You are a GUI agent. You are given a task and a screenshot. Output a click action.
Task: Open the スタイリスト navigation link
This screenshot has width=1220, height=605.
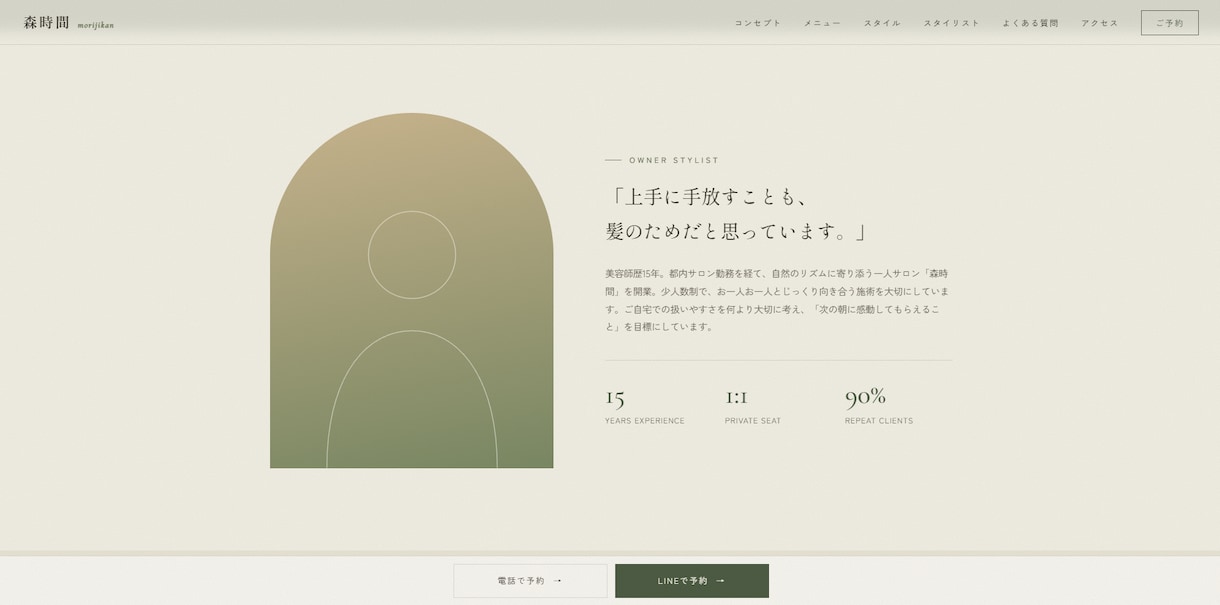952,23
